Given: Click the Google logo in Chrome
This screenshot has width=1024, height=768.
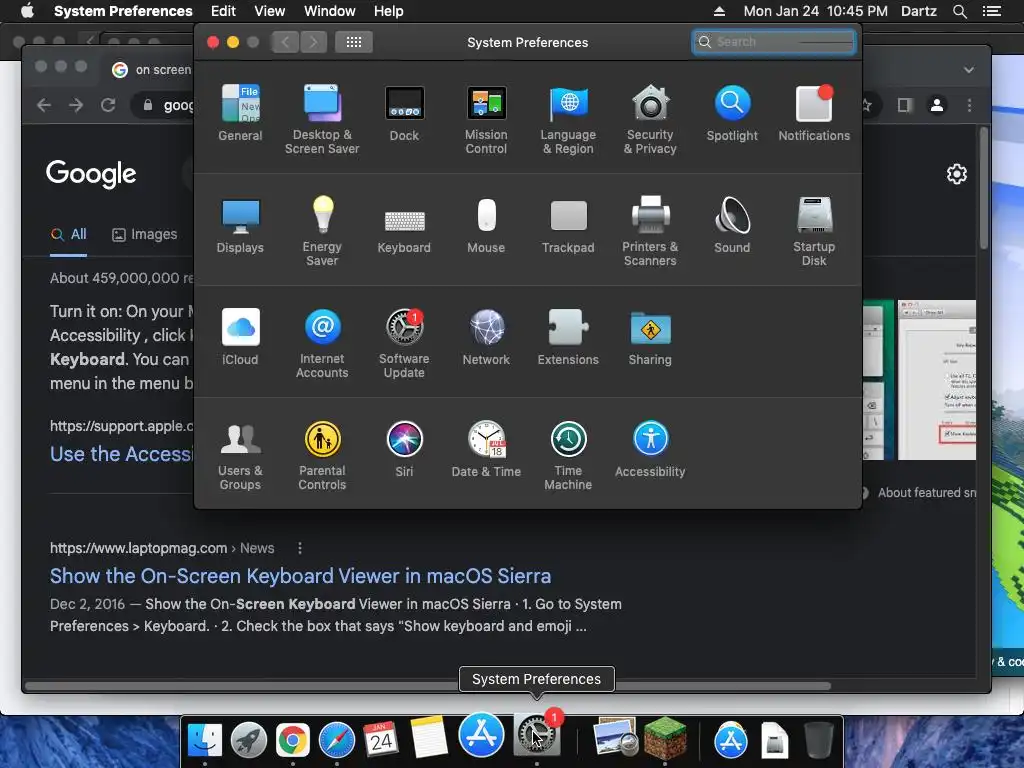Looking at the screenshot, I should click(x=91, y=174).
